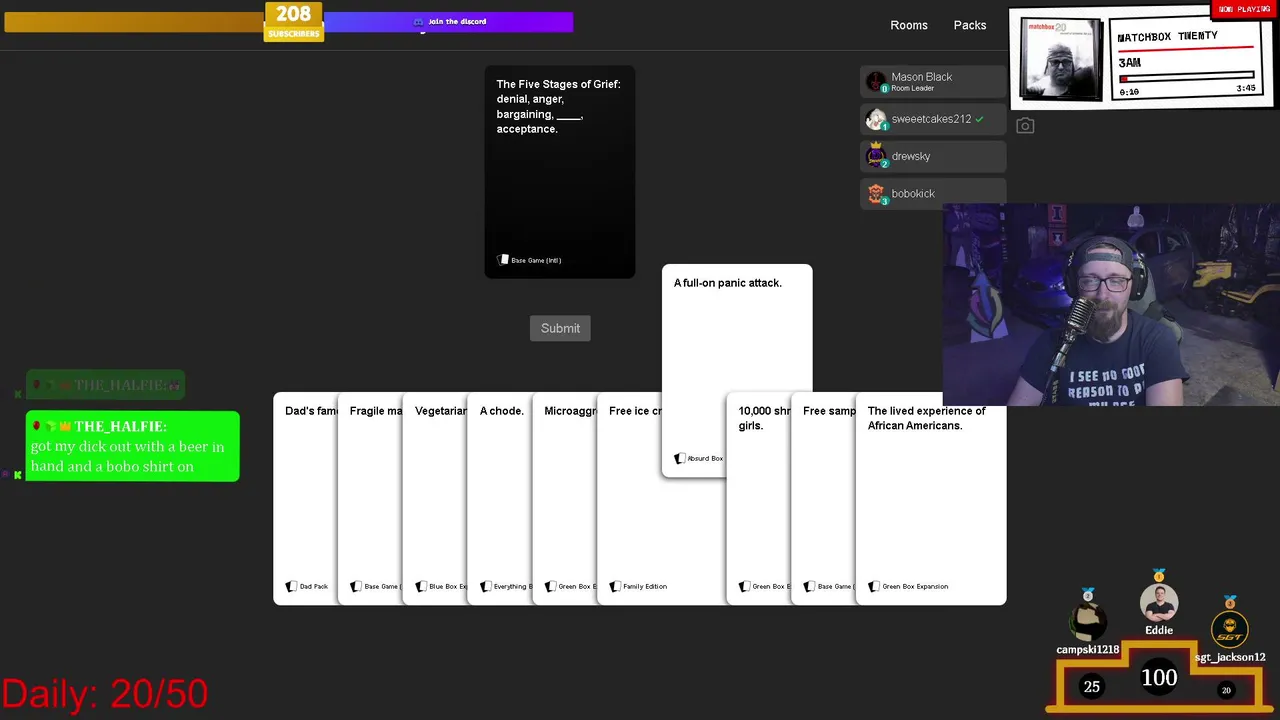Select the Mason Black player row
This screenshot has height=720, width=1280.
pos(933,82)
